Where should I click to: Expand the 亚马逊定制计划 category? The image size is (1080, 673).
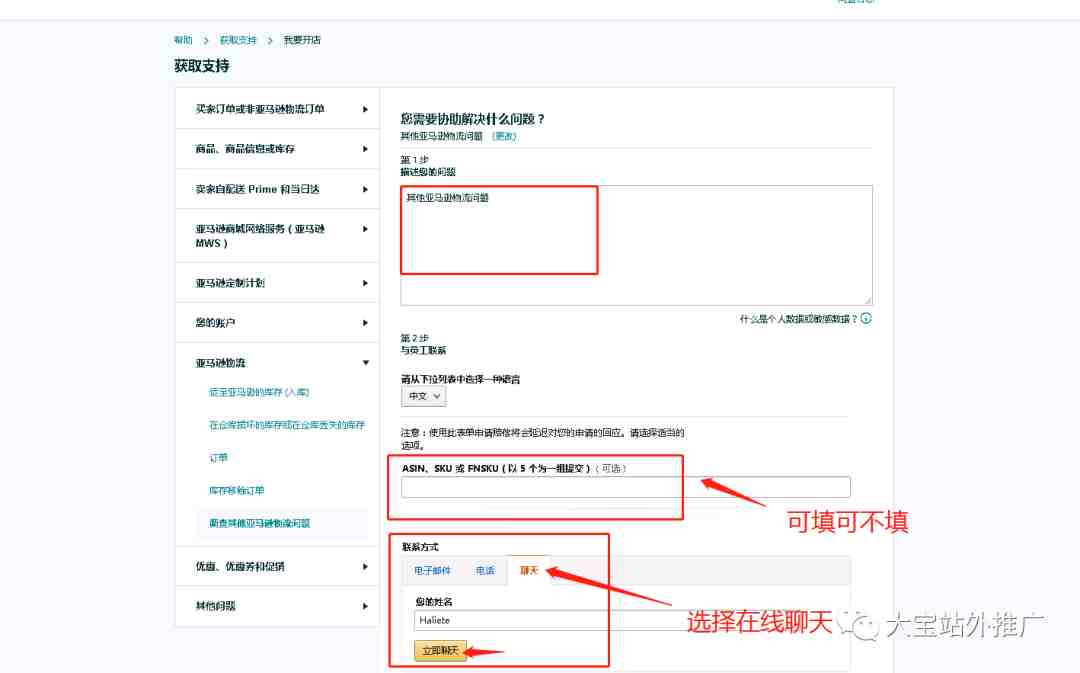pos(277,282)
